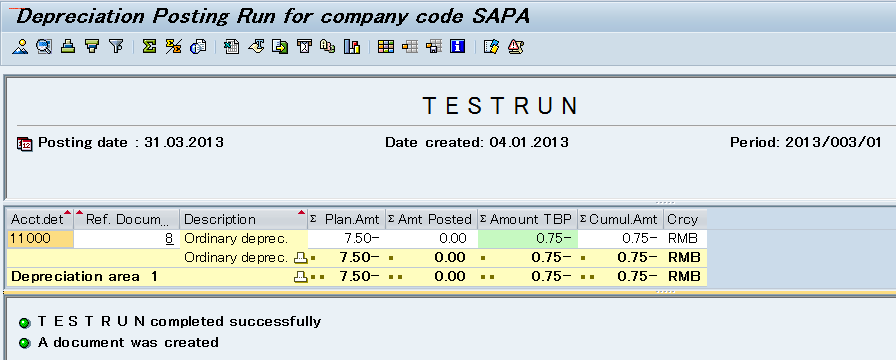Select the Acct.det column header

pos(41,219)
